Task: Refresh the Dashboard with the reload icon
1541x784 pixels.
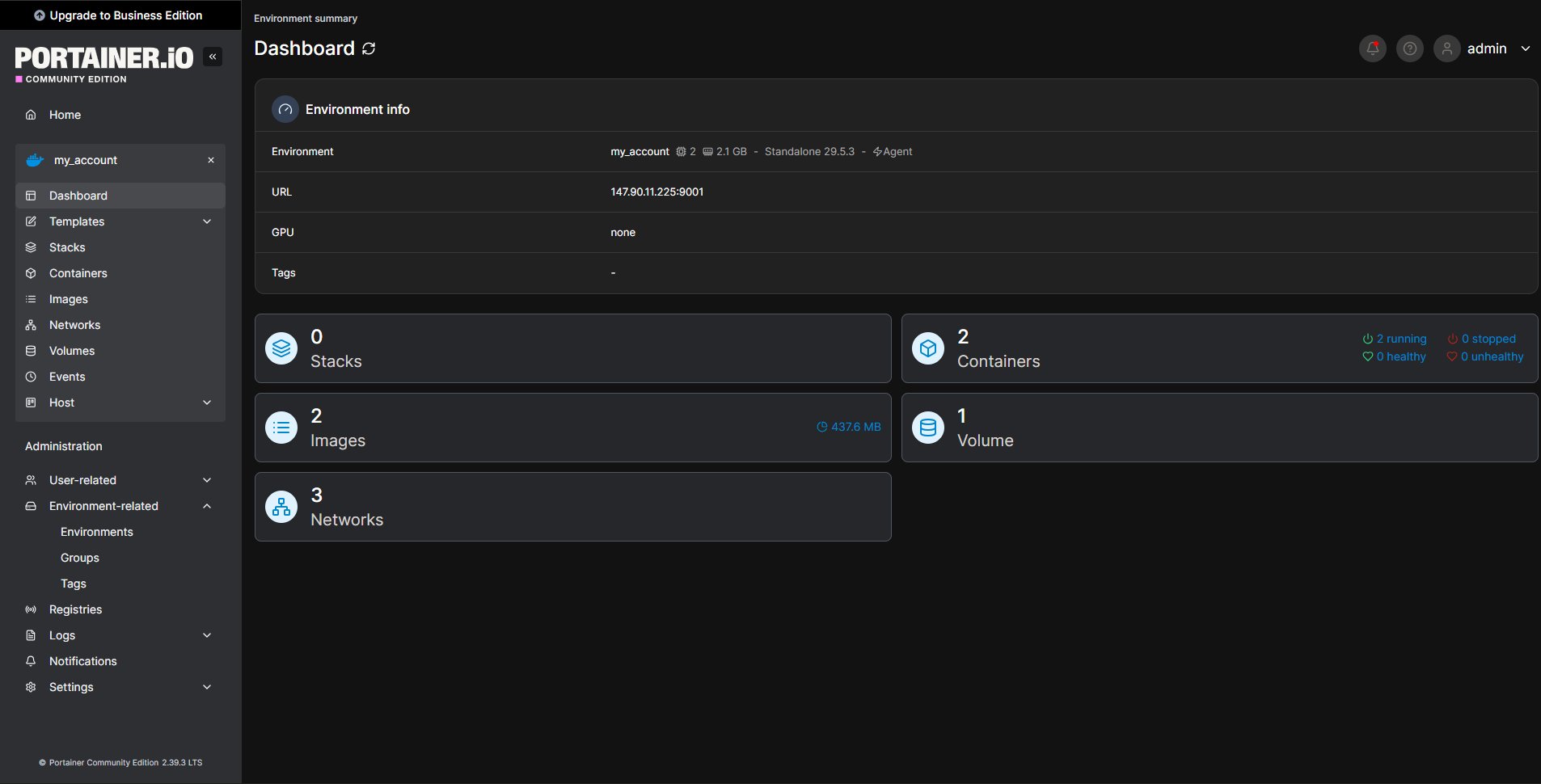Action: [369, 48]
